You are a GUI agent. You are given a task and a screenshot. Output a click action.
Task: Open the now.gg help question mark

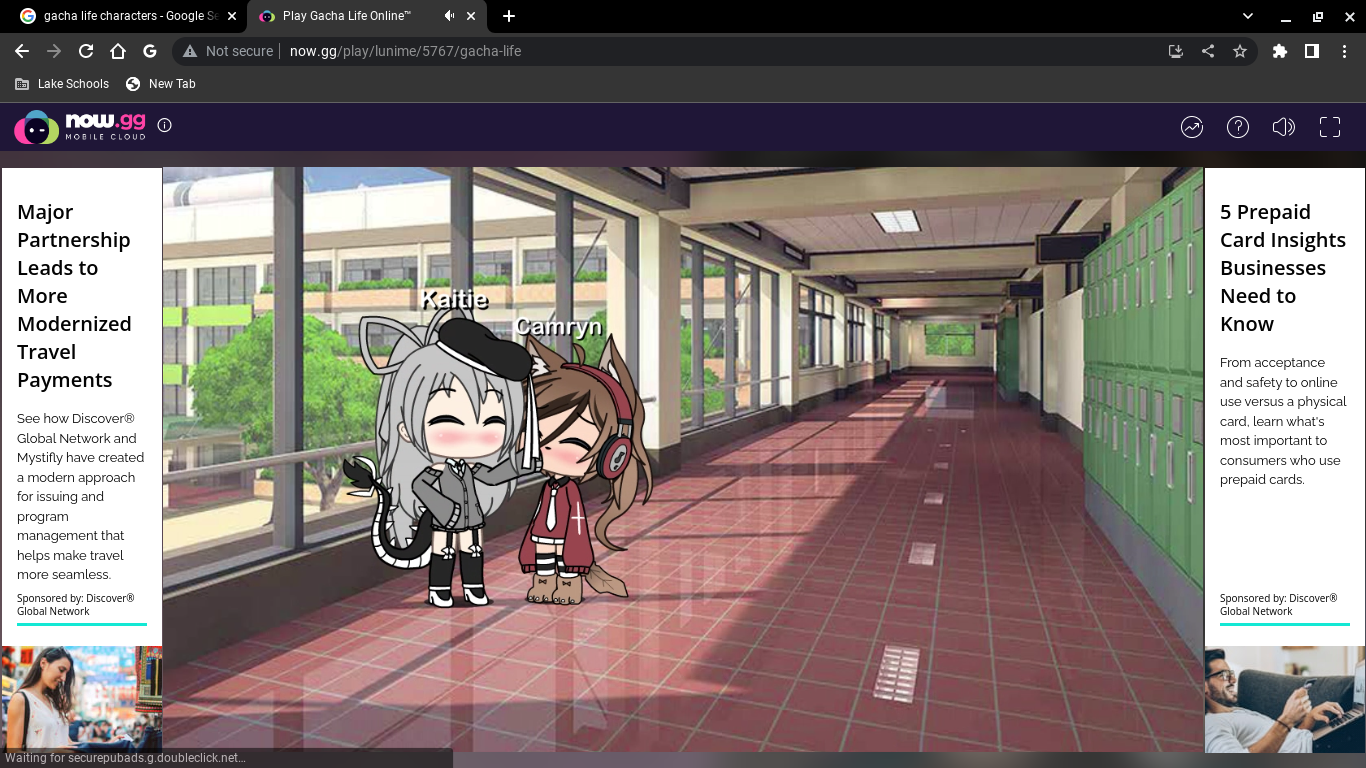(x=1238, y=127)
